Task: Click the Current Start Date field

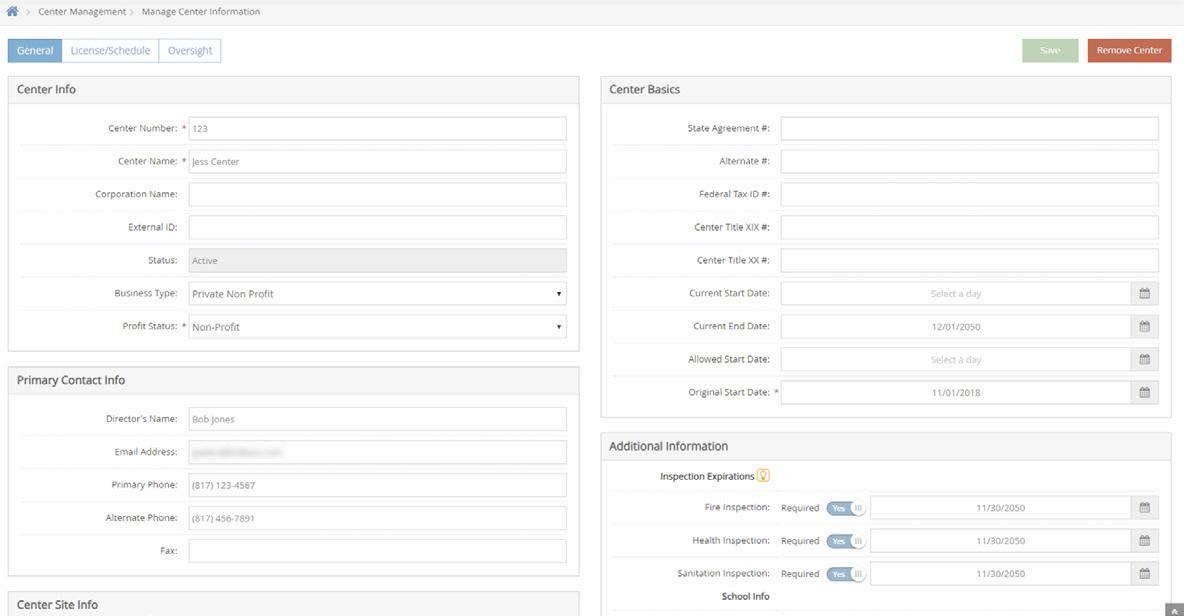Action: point(956,294)
